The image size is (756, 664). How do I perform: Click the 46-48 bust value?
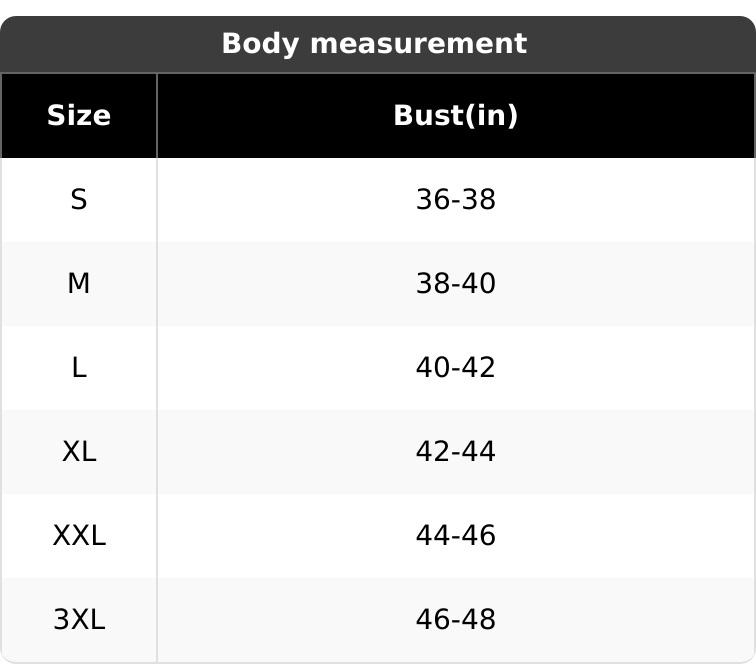tap(455, 620)
